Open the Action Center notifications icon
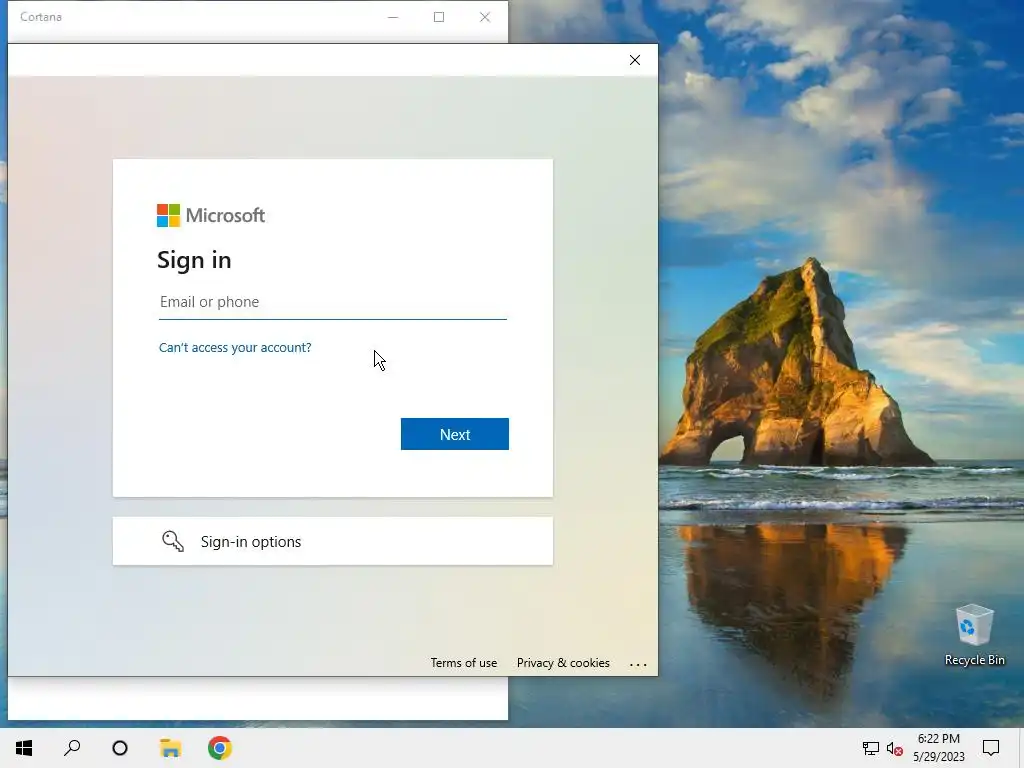The width and height of the screenshot is (1024, 768). [x=991, y=748]
